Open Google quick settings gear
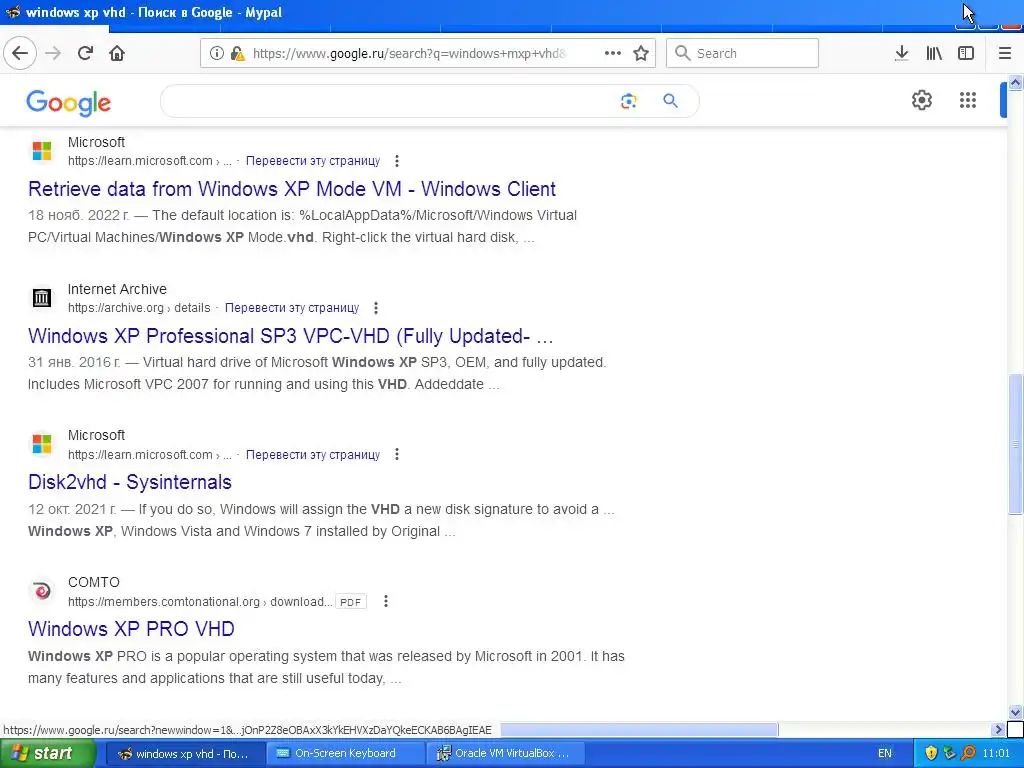1024x768 pixels. coord(921,100)
